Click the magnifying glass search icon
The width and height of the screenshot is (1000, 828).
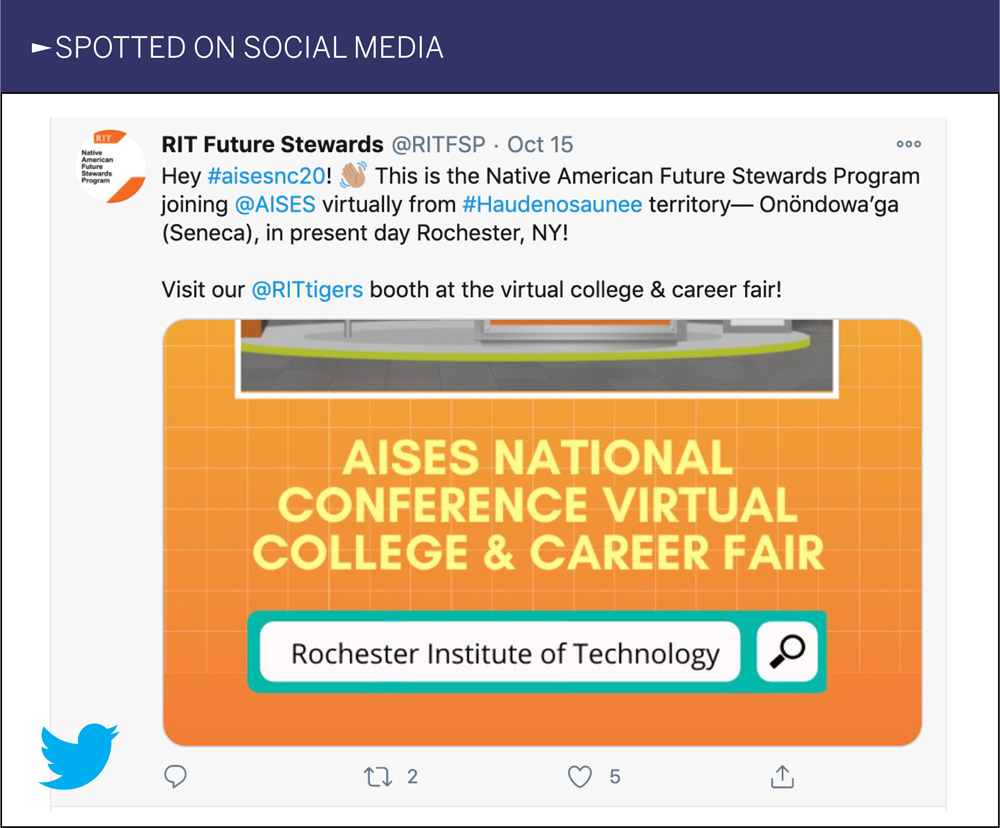(787, 652)
